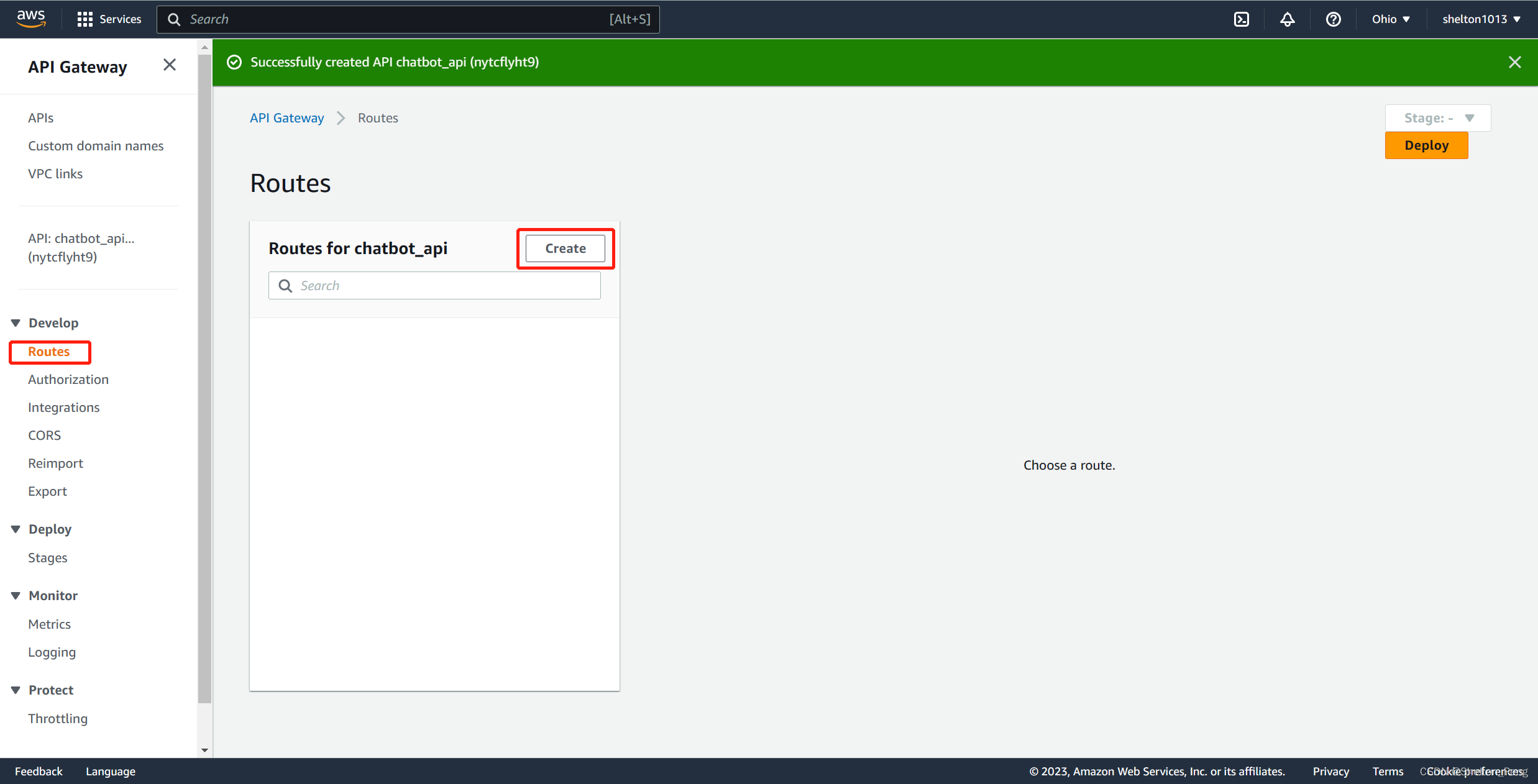Screen dimensions: 1538x784
Task: Open CORS configuration
Action: pyautogui.click(x=45, y=435)
